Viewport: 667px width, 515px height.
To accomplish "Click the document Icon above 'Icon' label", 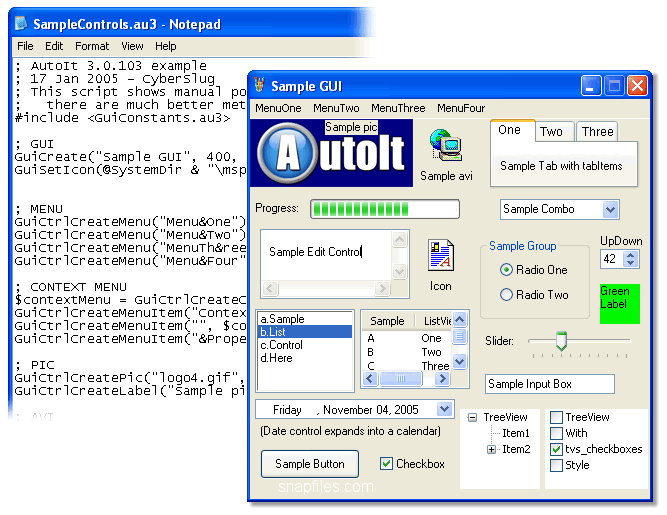I will click(441, 255).
